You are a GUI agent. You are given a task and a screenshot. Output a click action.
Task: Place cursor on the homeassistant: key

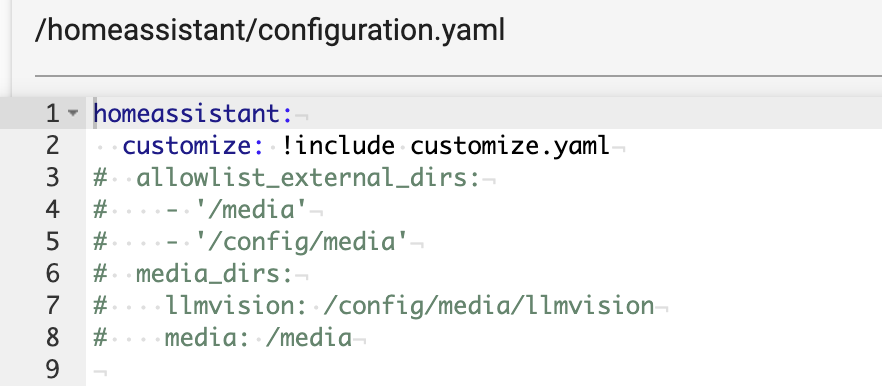(194, 114)
